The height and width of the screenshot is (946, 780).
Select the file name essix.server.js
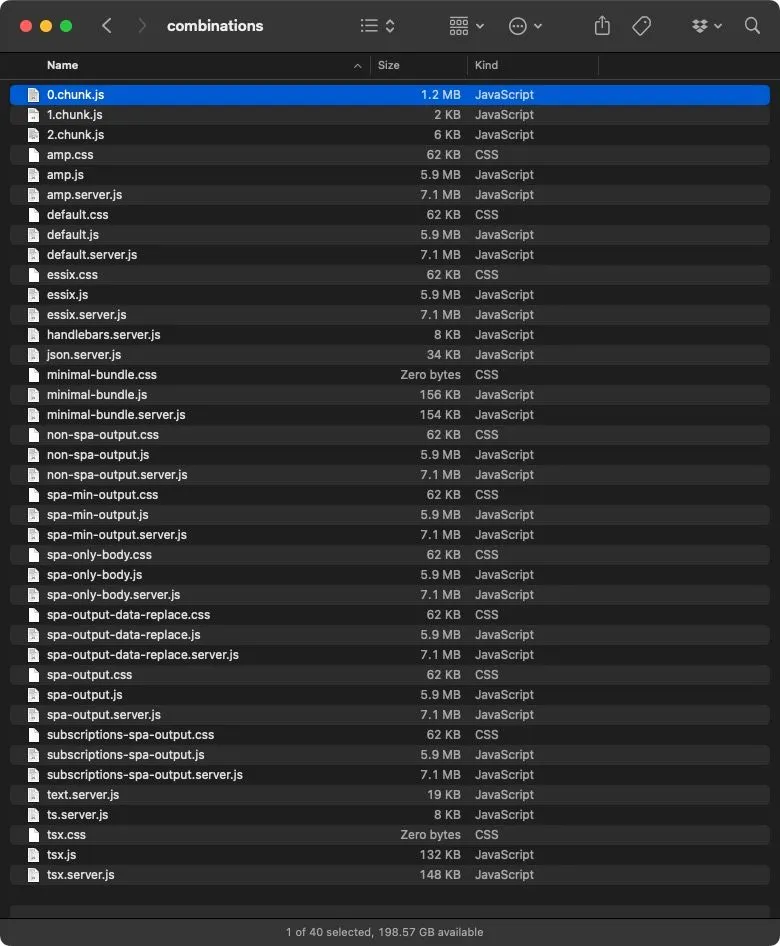tap(87, 314)
